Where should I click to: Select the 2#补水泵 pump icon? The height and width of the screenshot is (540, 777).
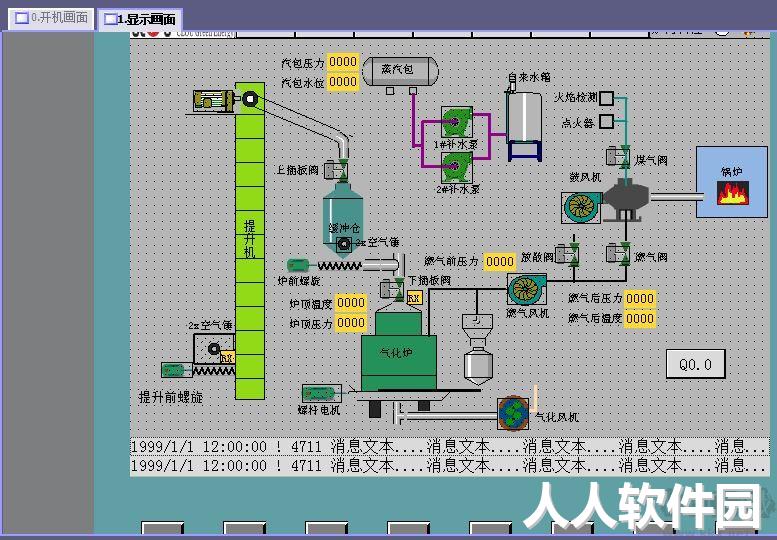coord(456,167)
